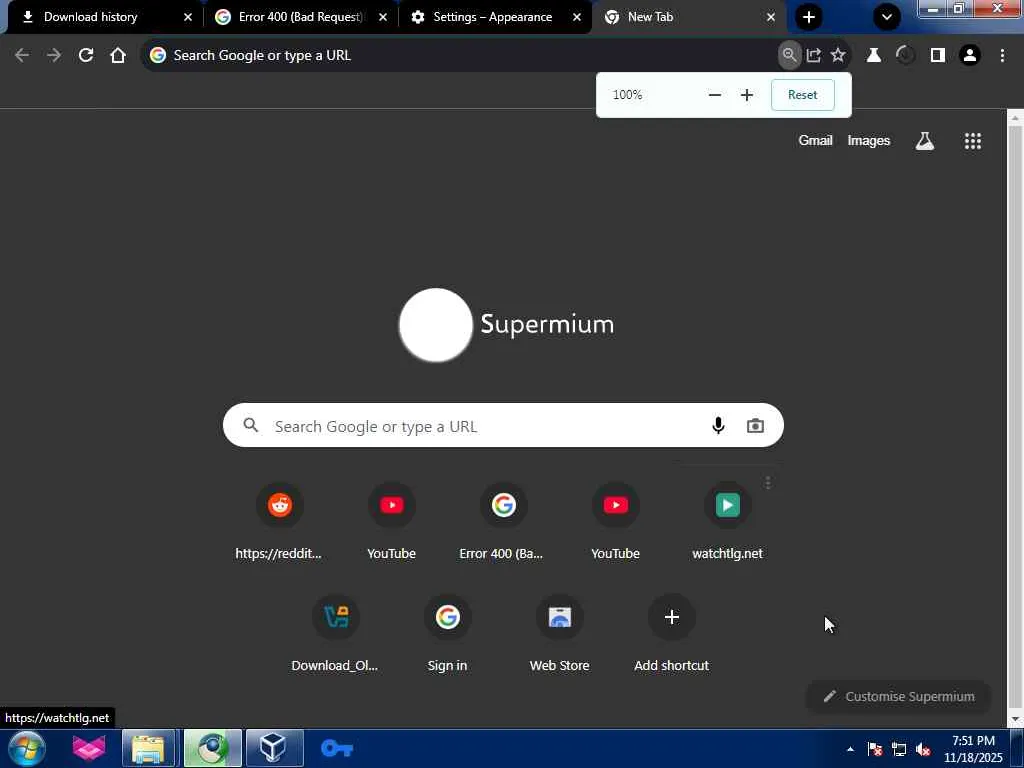Open the Home page button

coord(118,56)
